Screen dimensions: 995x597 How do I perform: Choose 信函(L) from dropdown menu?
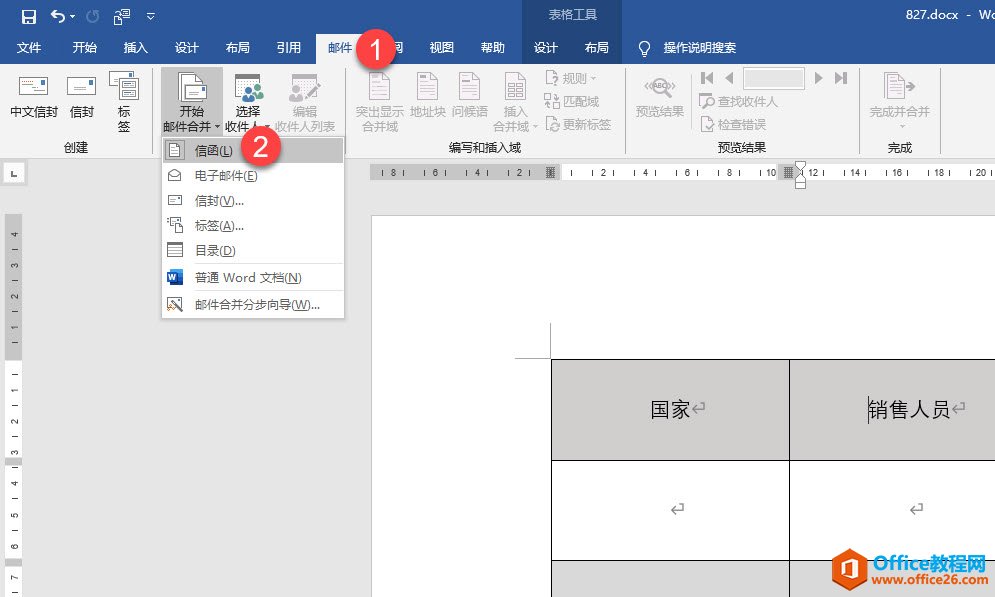point(253,150)
